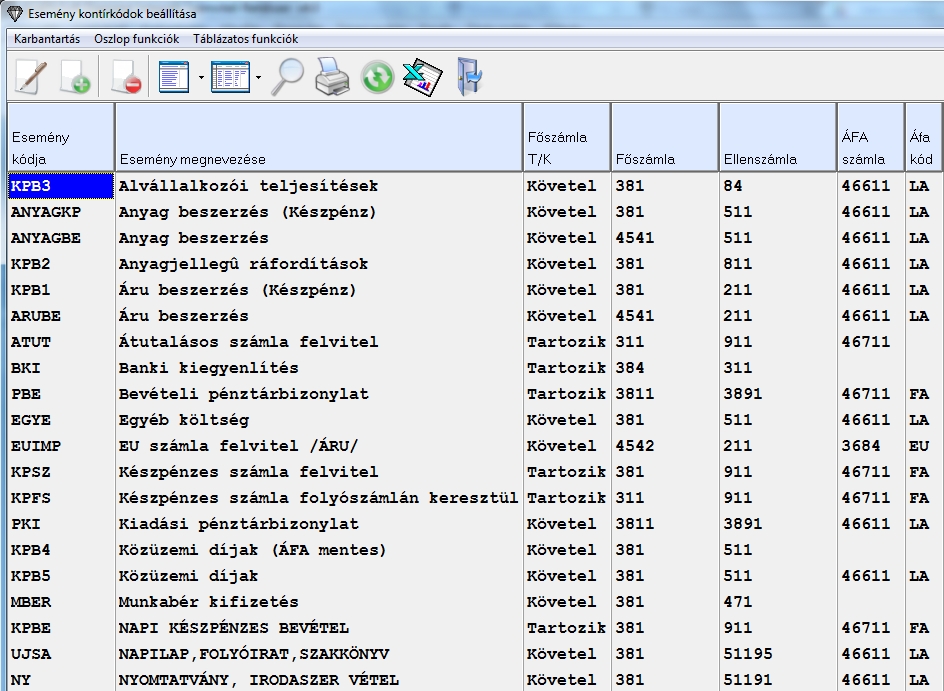Open the Táblázatos funkciók menu

(x=245, y=39)
